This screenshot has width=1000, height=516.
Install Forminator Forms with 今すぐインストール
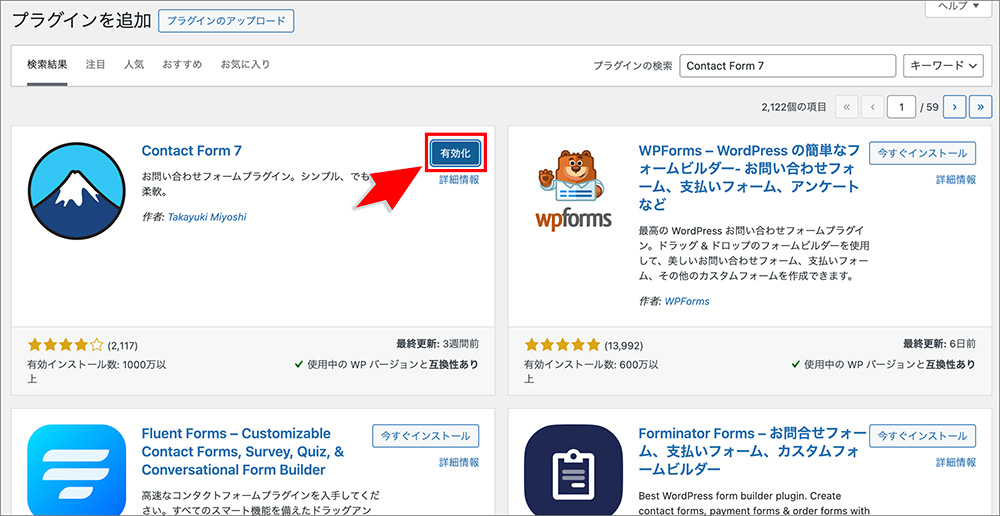pos(922,436)
